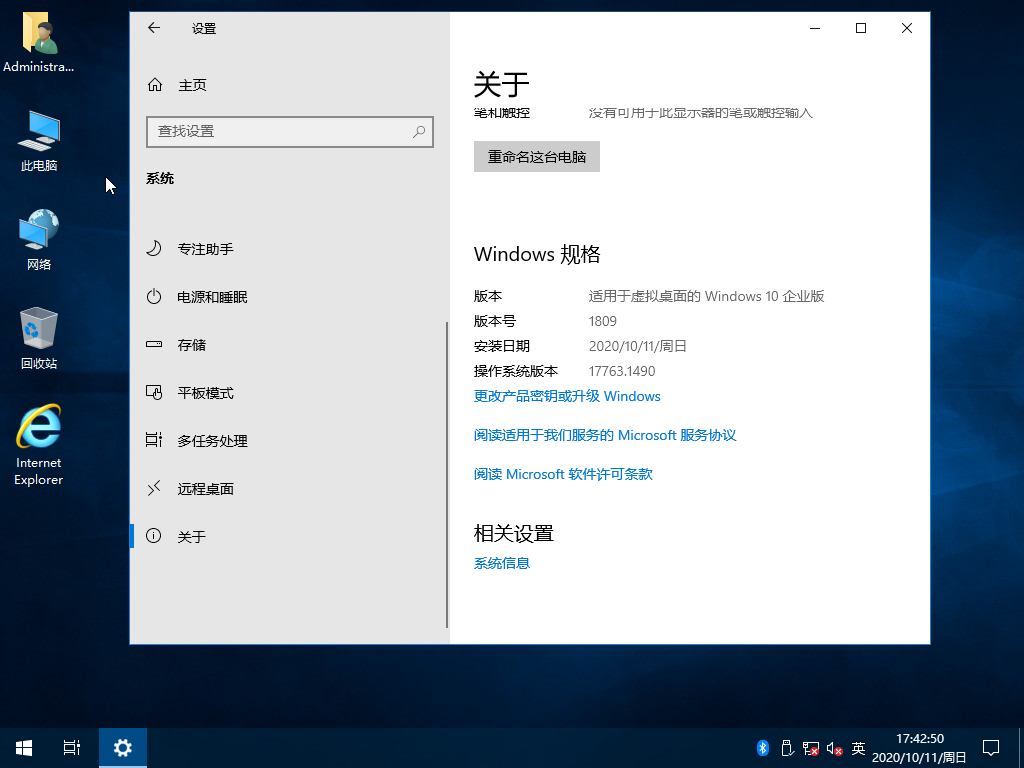Click the 安装日期 label
This screenshot has height=768, width=1024.
pyautogui.click(x=502, y=346)
